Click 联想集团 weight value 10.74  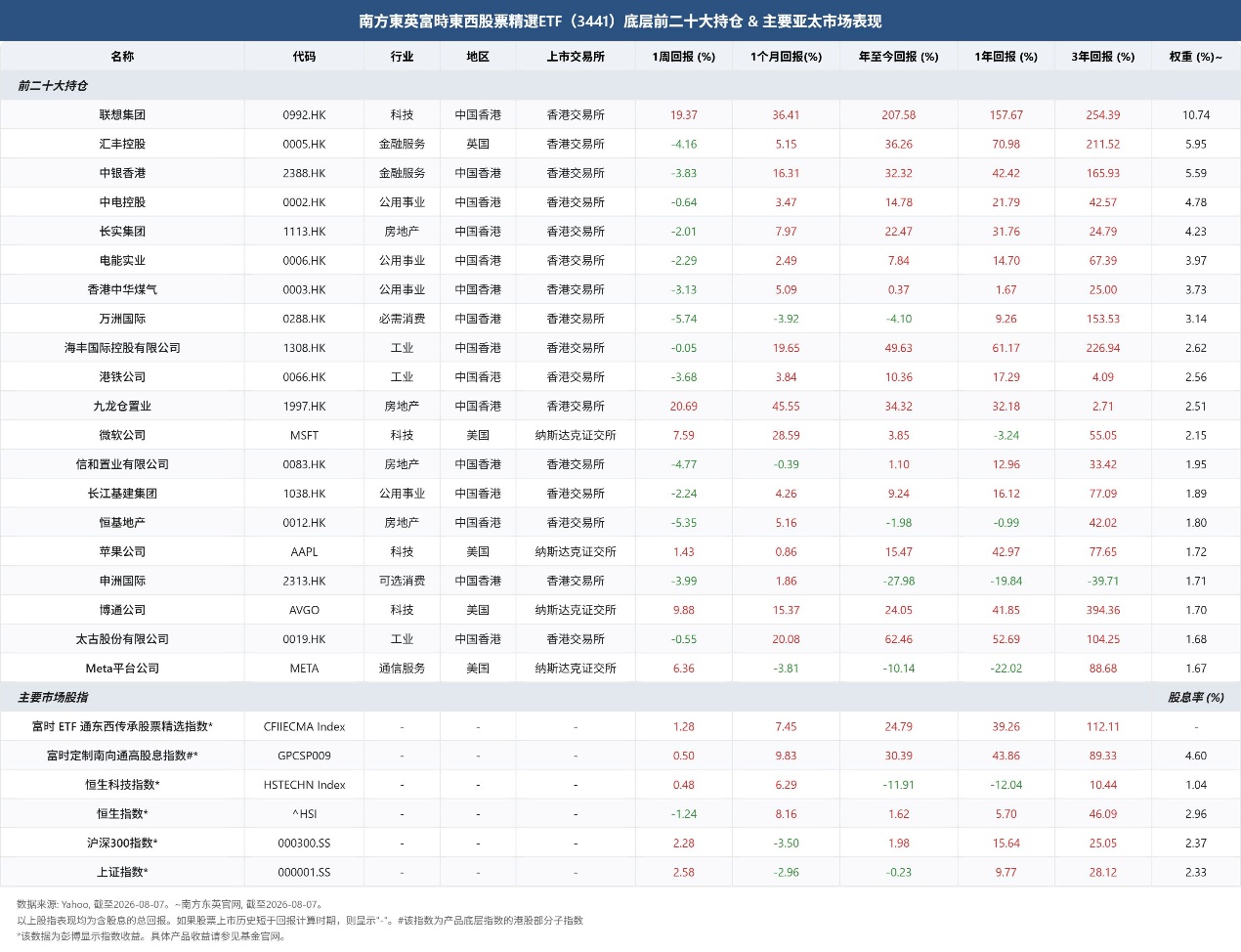pyautogui.click(x=1196, y=115)
